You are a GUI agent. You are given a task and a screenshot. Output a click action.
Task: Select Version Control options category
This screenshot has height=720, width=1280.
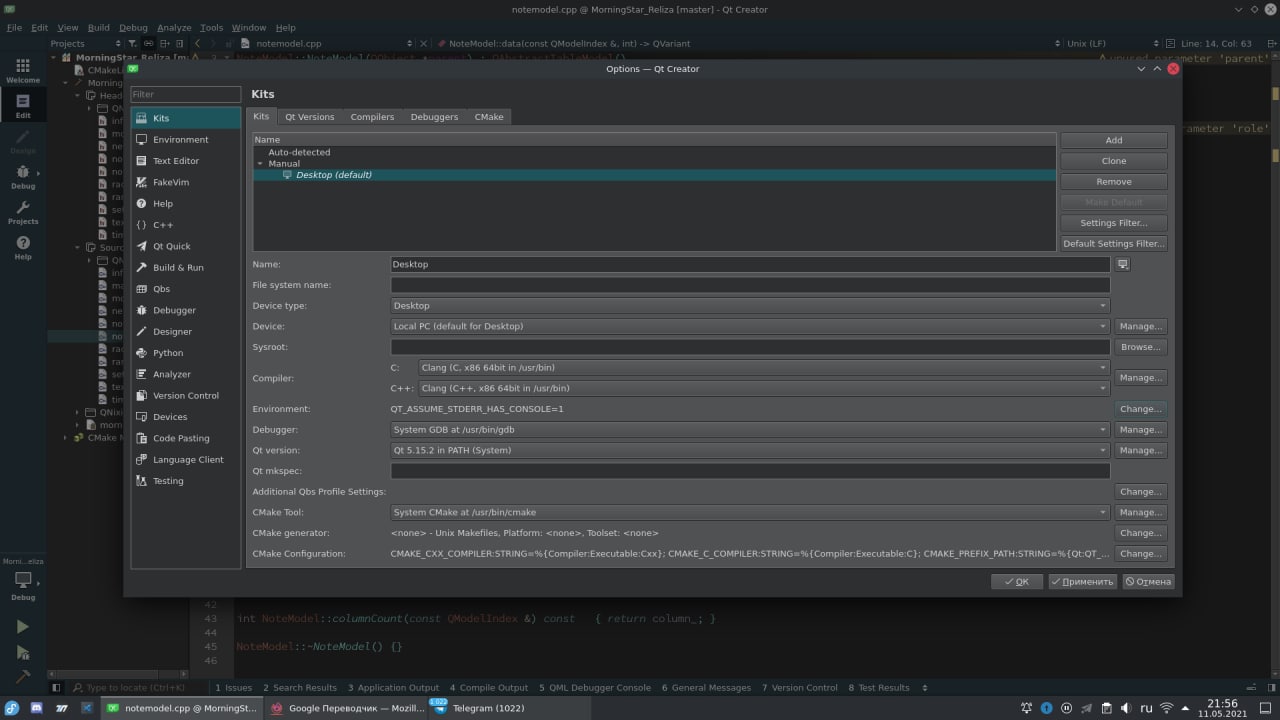tap(186, 395)
